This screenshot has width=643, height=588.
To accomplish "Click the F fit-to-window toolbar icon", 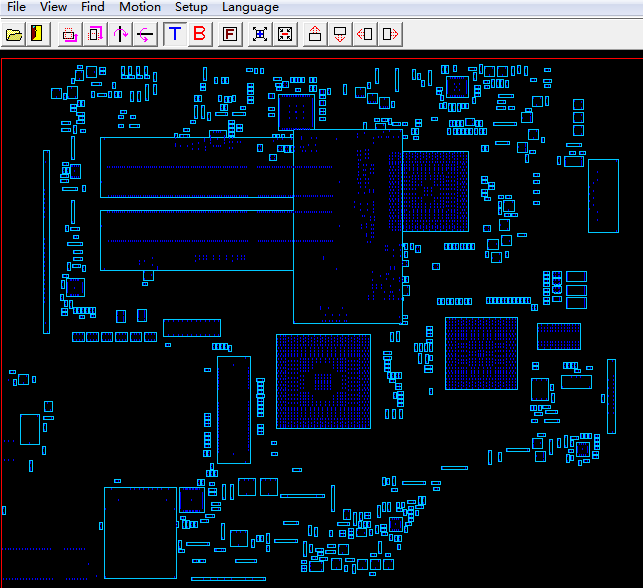I will point(230,34).
